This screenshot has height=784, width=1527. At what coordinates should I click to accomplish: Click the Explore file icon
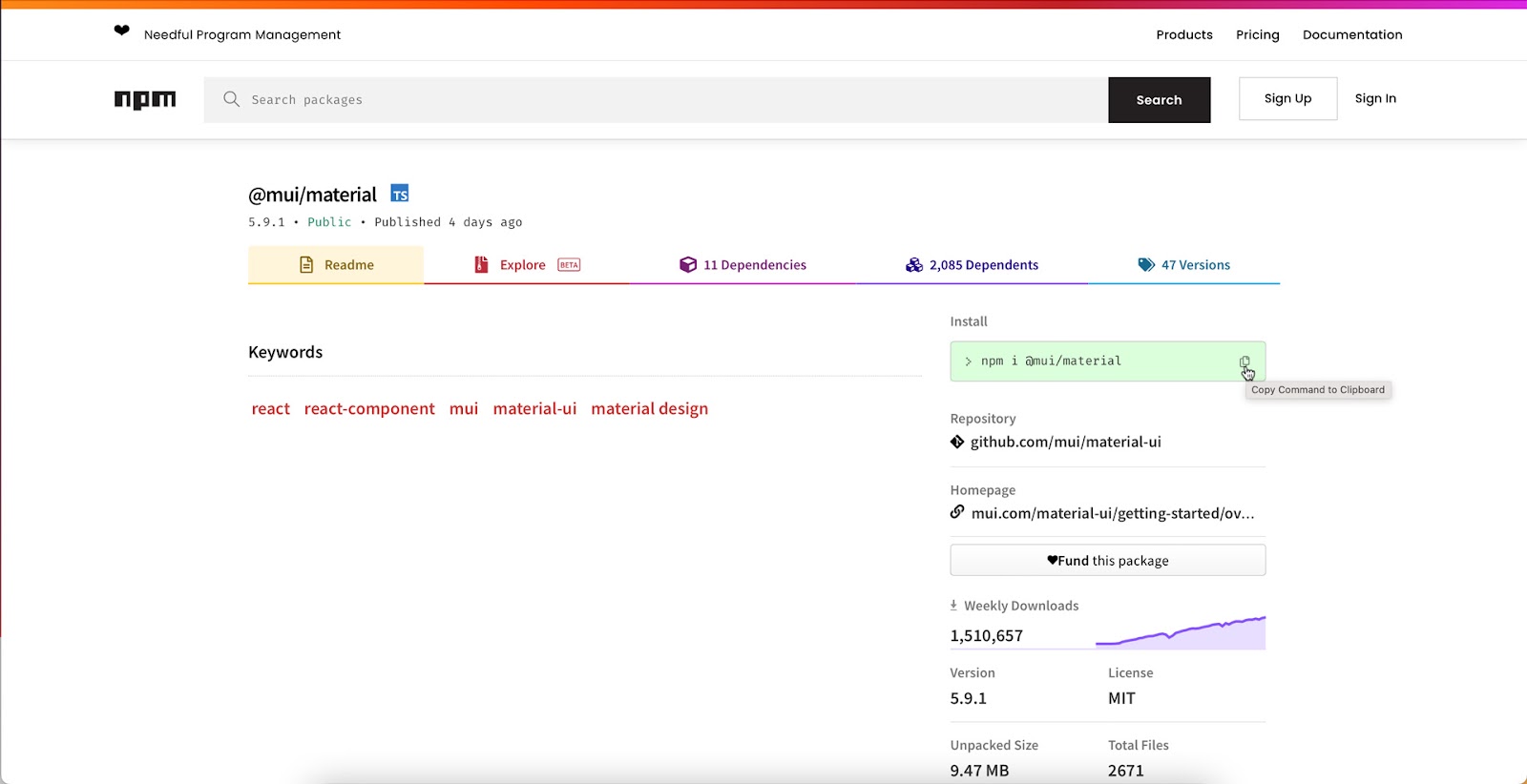tap(482, 265)
